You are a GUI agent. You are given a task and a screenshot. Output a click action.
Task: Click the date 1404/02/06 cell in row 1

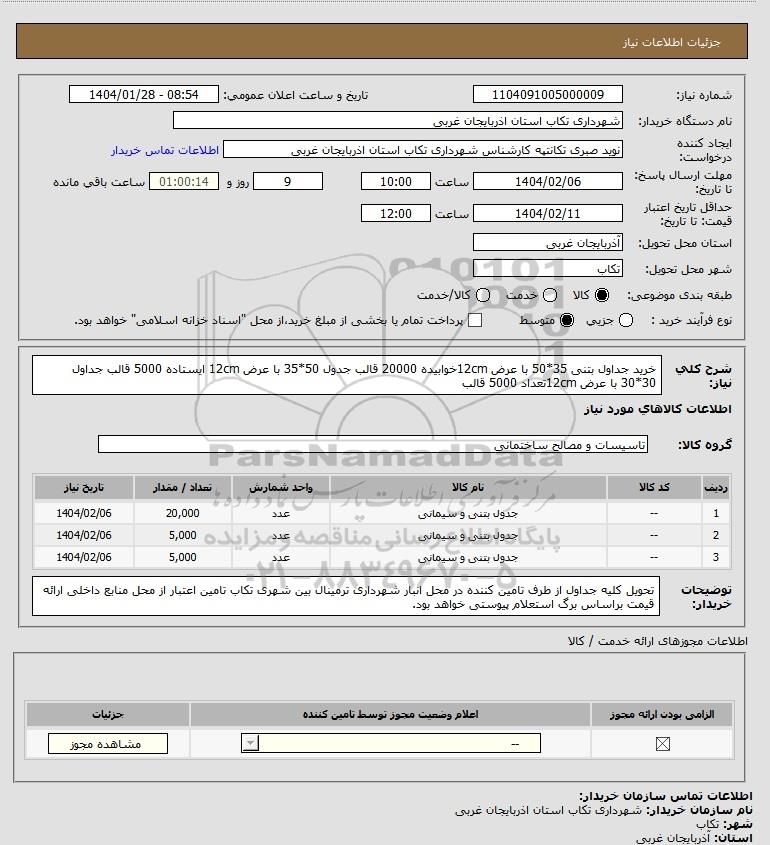[84, 513]
